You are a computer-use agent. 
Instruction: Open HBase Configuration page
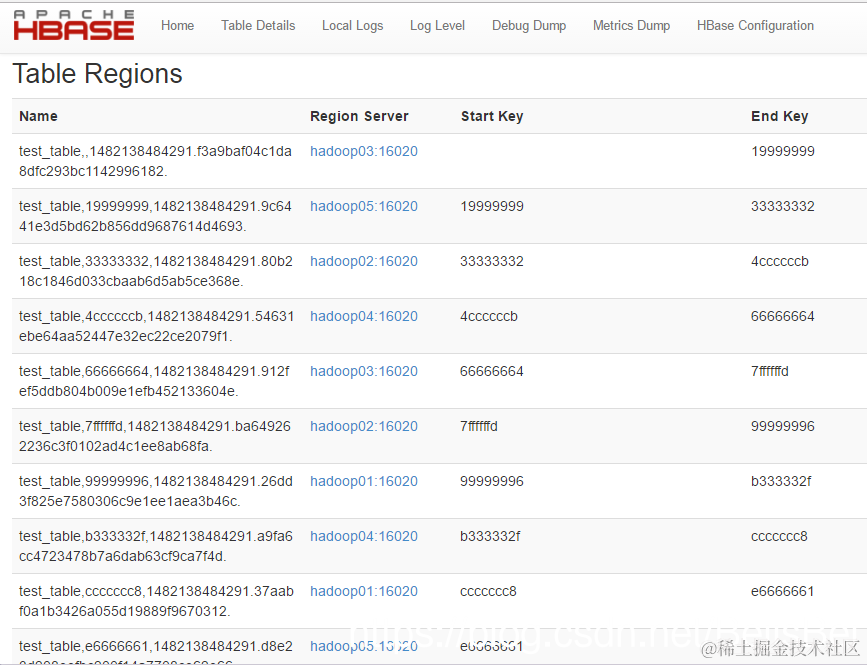755,25
